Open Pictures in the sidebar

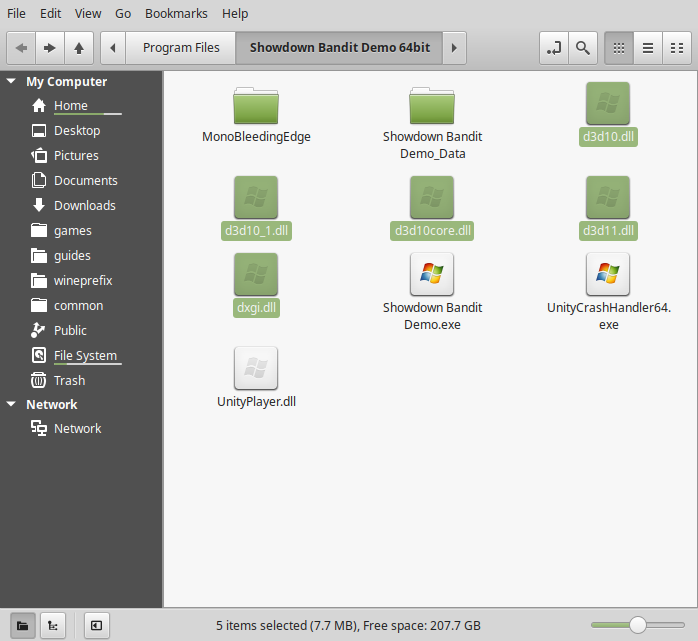(81, 155)
